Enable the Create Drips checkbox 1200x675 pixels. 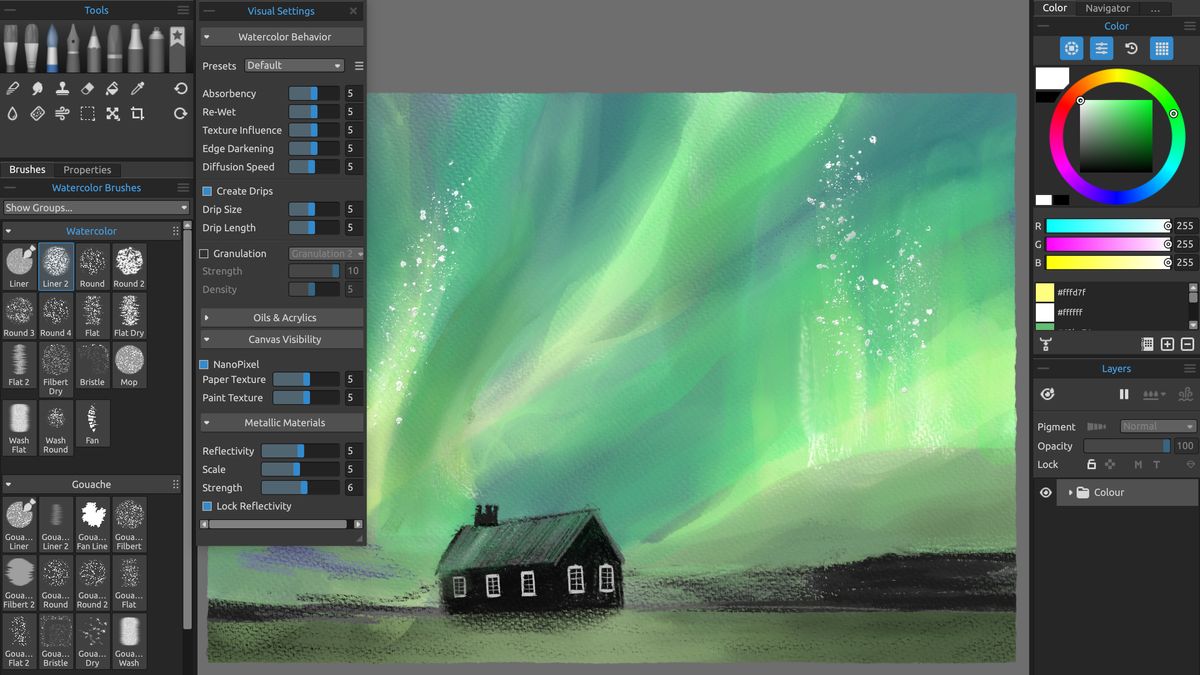tap(208, 190)
